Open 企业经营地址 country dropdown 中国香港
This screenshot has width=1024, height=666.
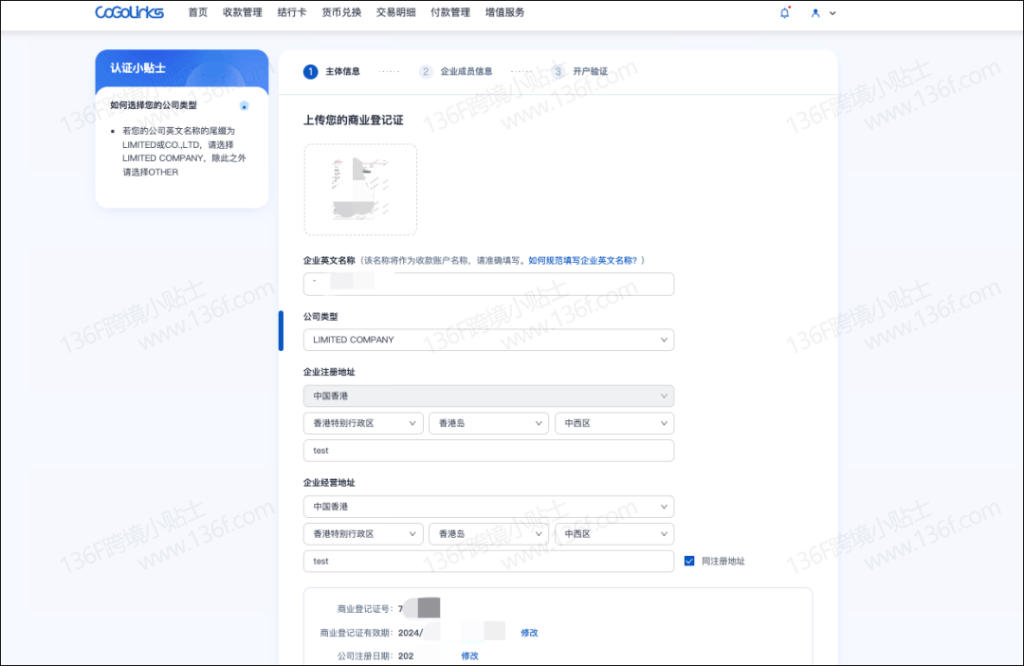click(488, 507)
